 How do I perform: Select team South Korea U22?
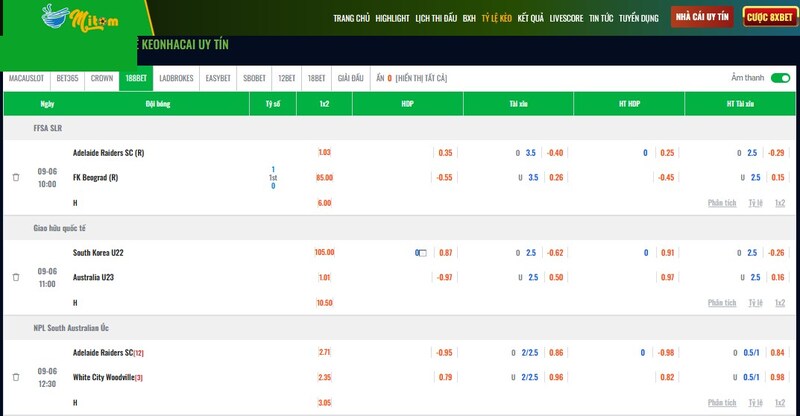point(98,253)
